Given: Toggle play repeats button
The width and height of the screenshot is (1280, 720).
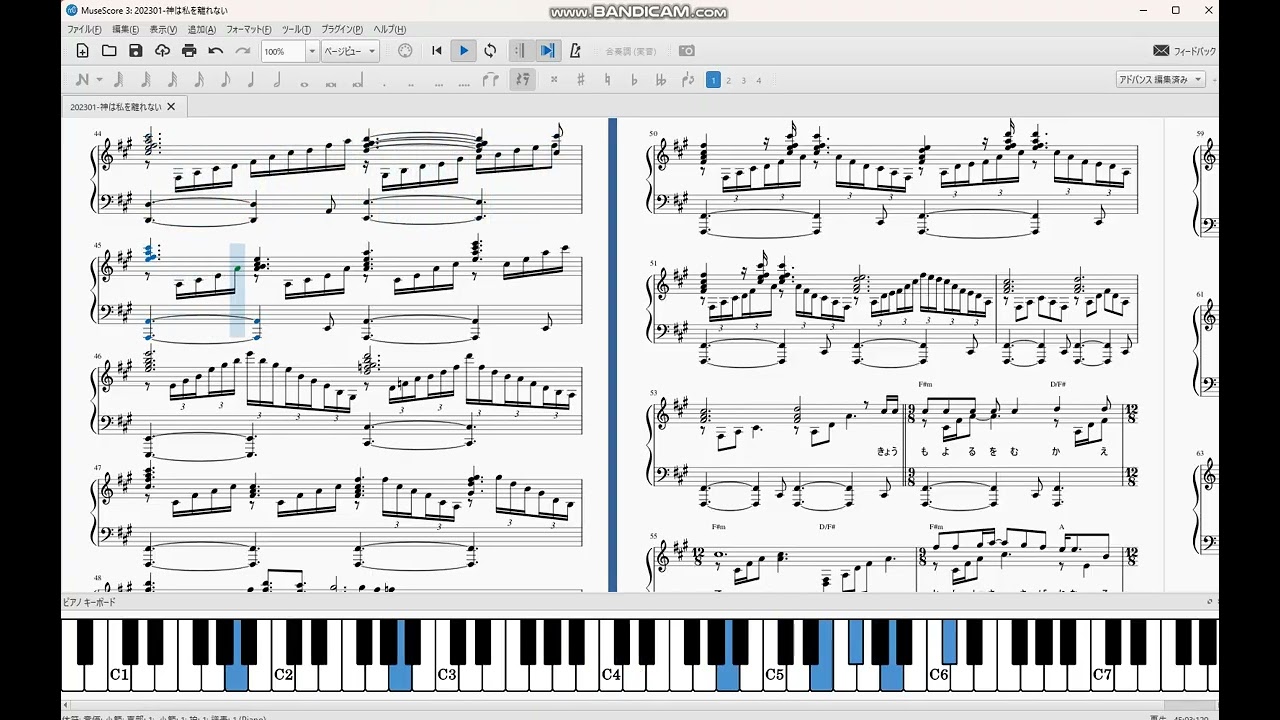Looking at the screenshot, I should 520,51.
